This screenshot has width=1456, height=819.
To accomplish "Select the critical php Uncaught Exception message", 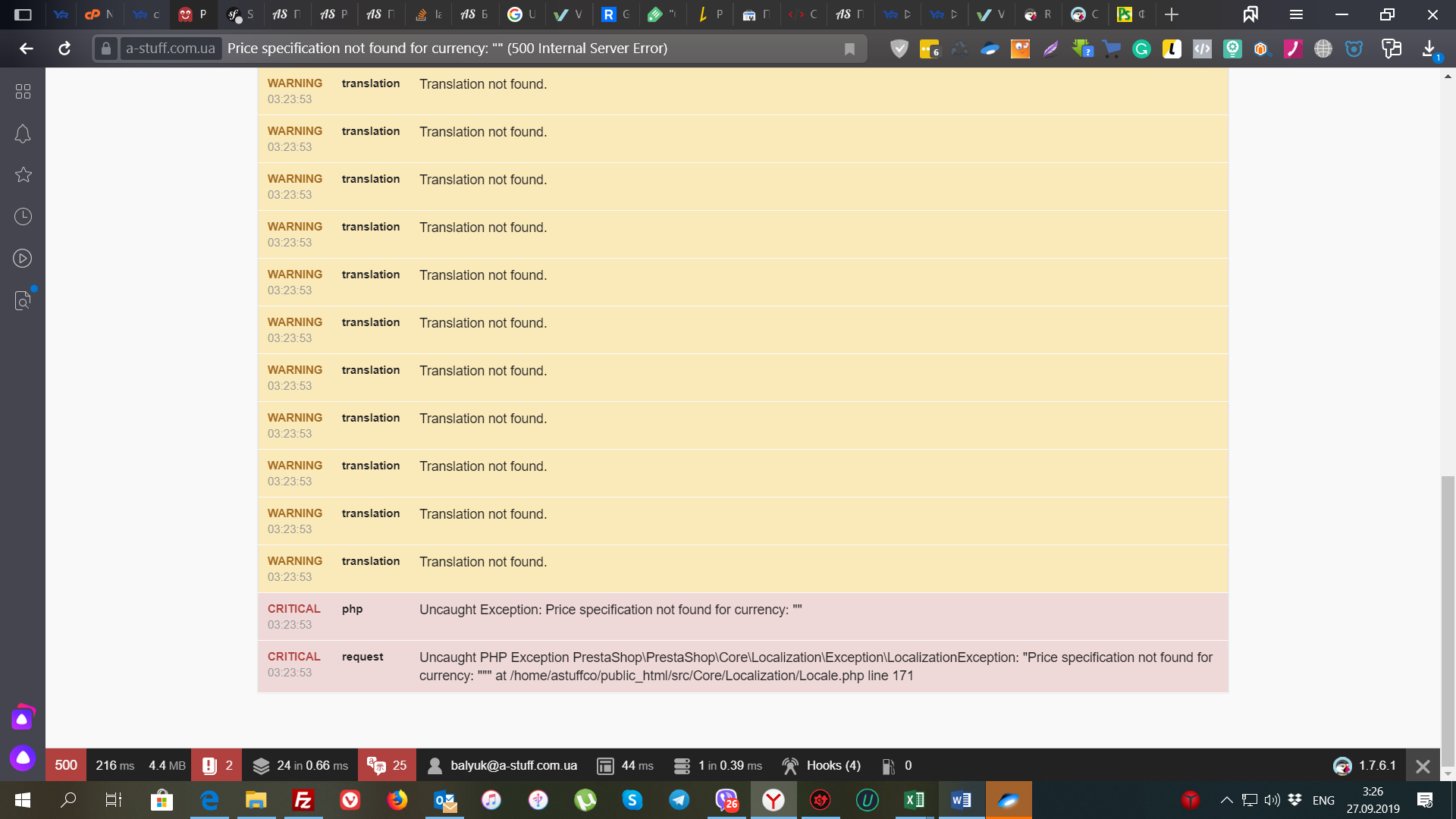I will 610,610.
